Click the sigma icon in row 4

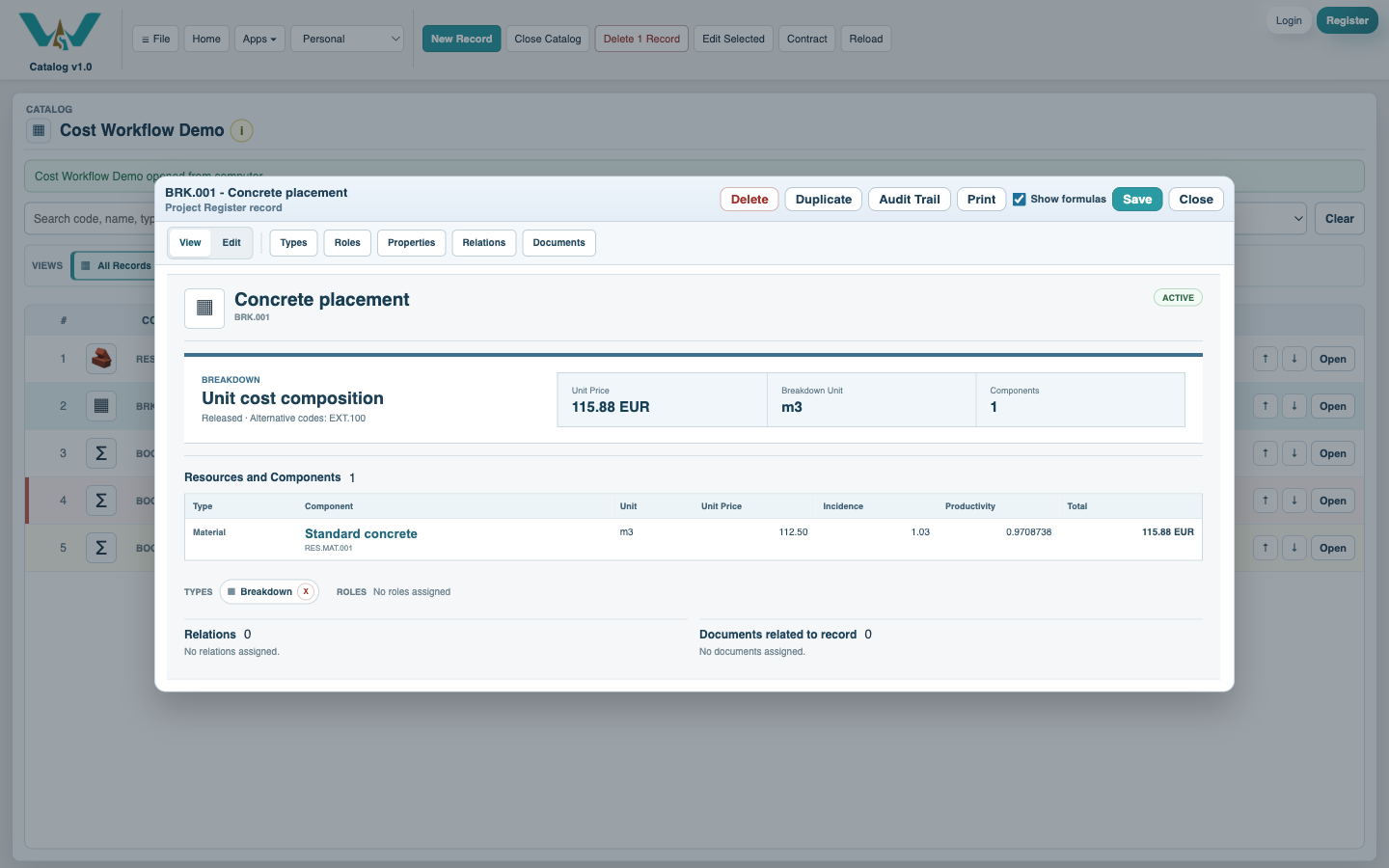pos(101,501)
